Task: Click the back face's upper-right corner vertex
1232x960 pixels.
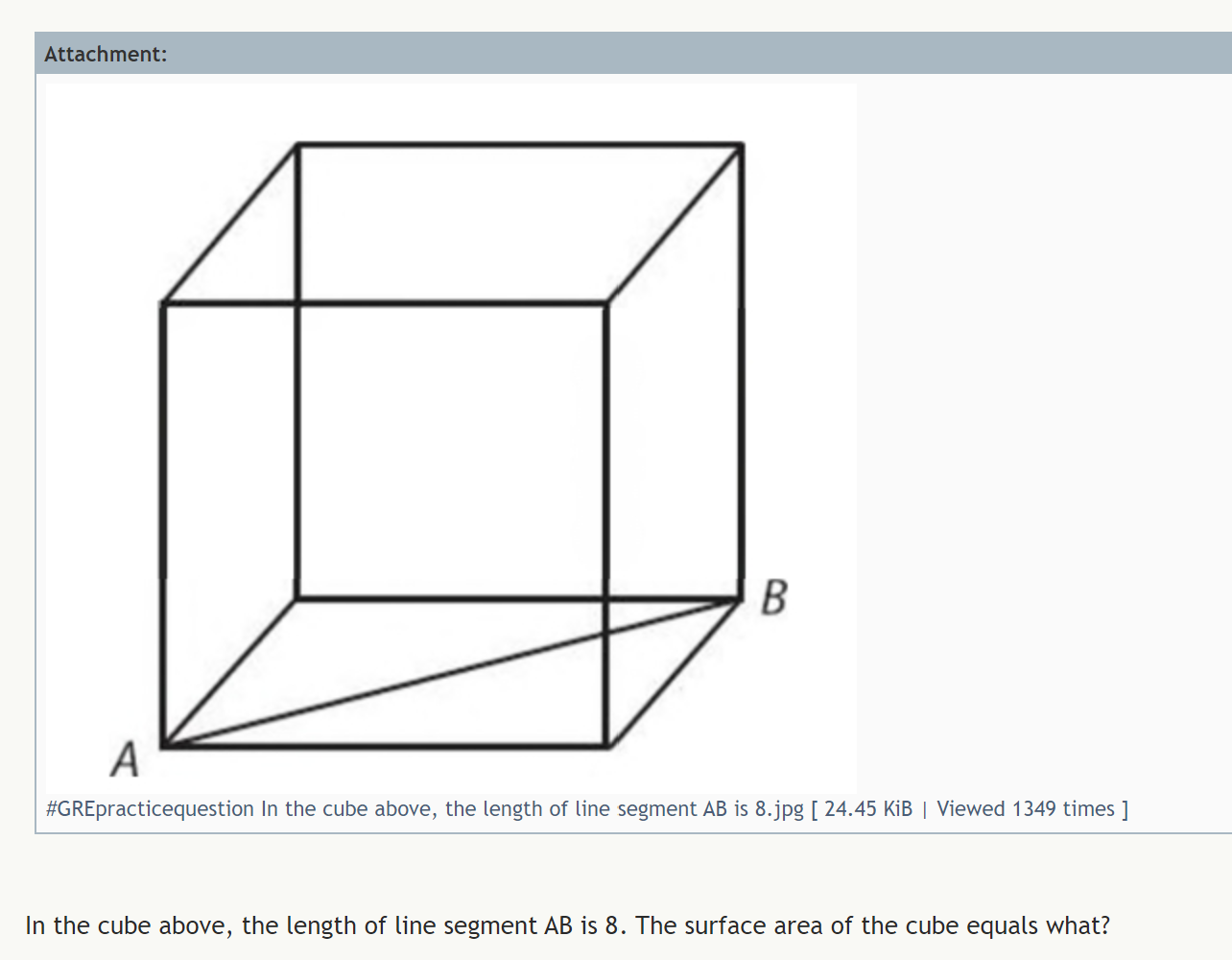Action: click(742, 145)
